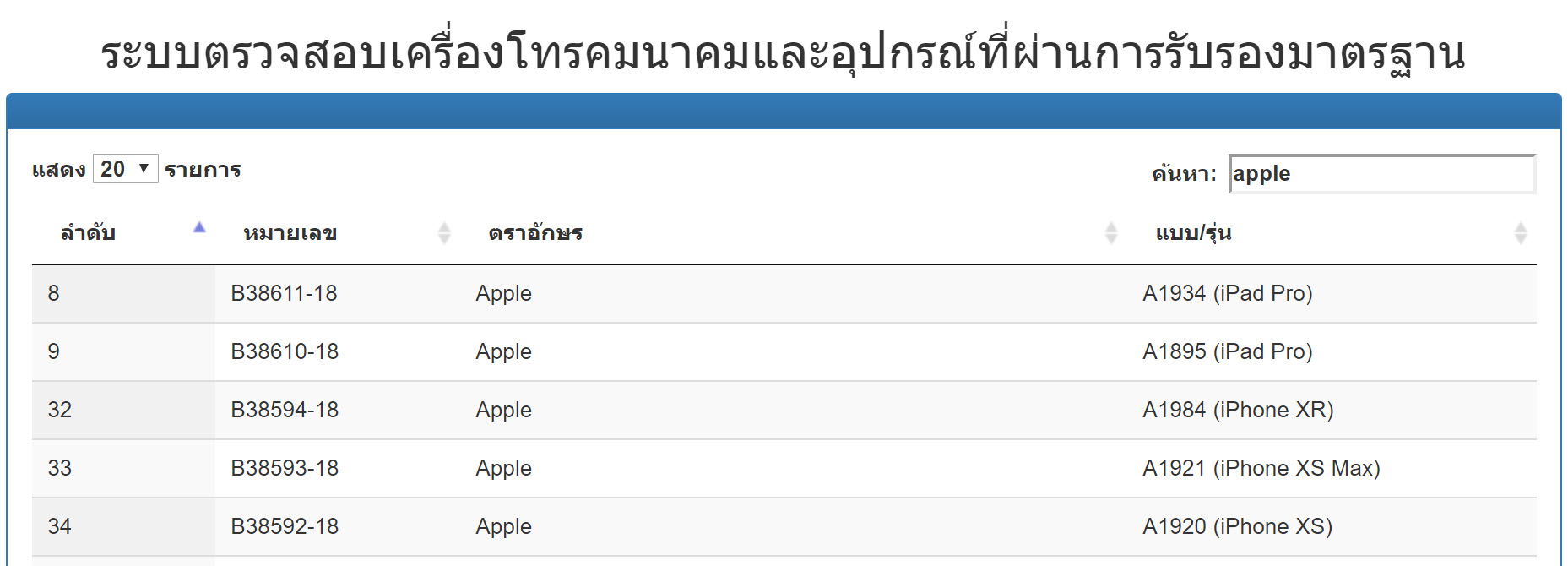The height and width of the screenshot is (566, 1568).
Task: Click the ลำดับ column header
Action: [x=87, y=233]
